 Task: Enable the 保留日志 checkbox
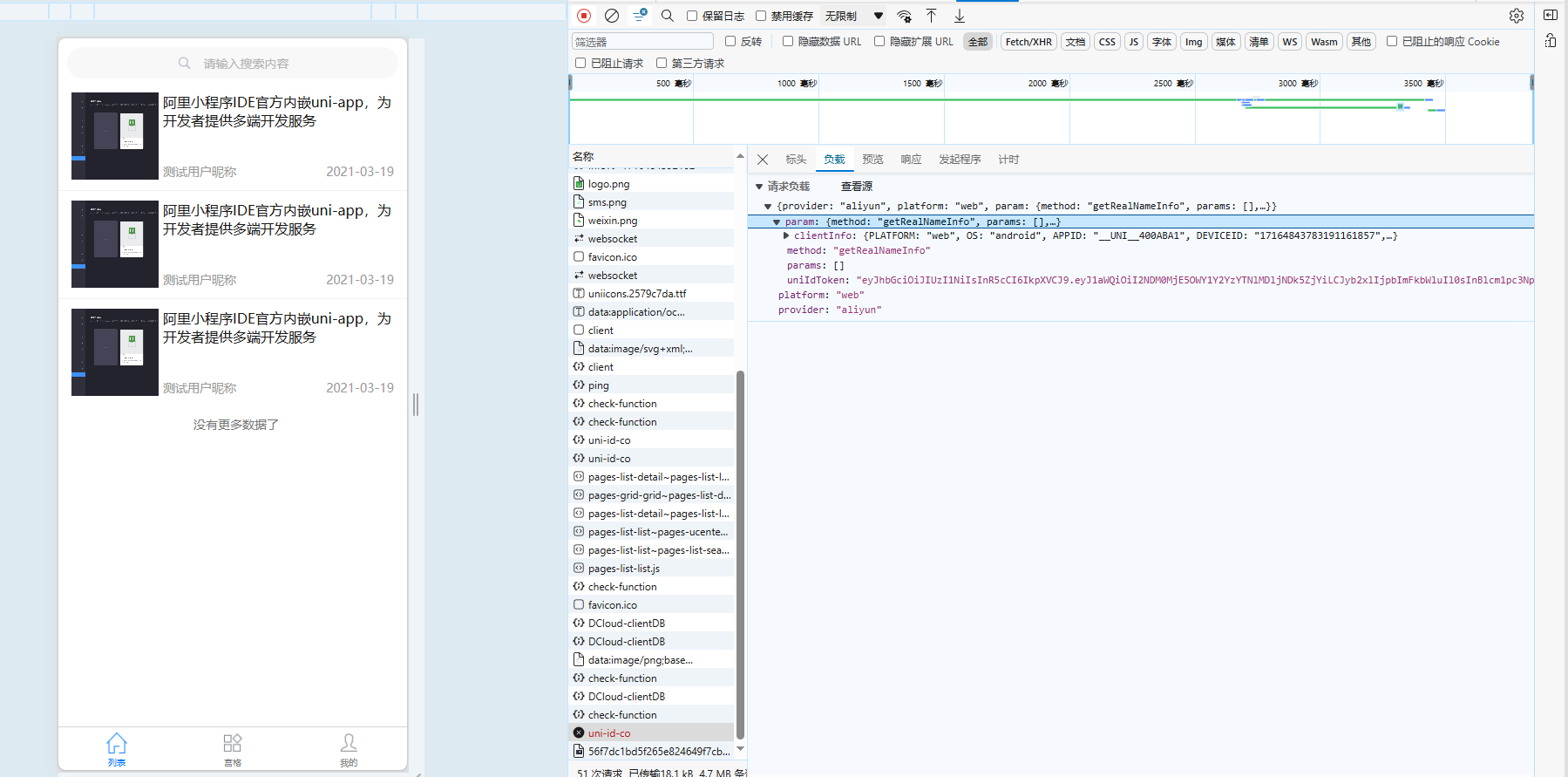(x=692, y=16)
